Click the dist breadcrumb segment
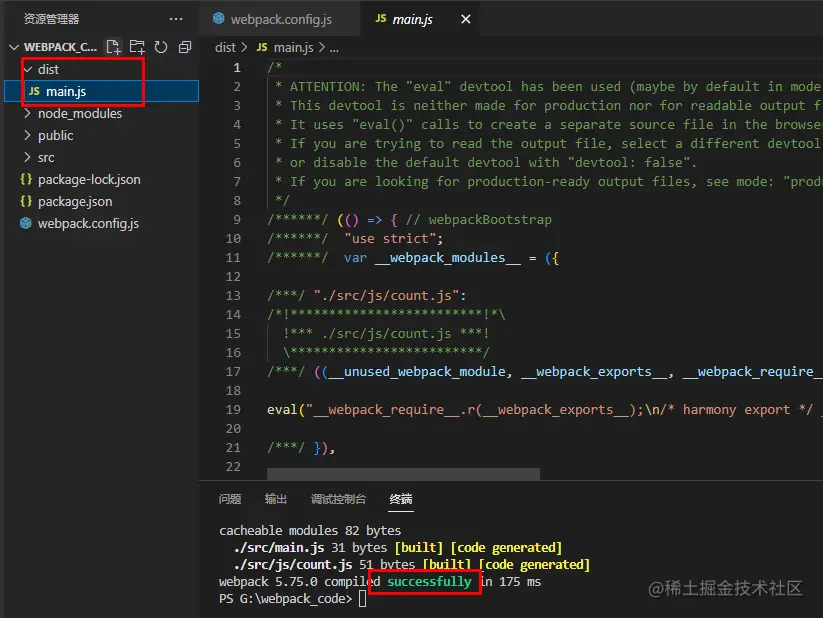823x618 pixels. [225, 47]
